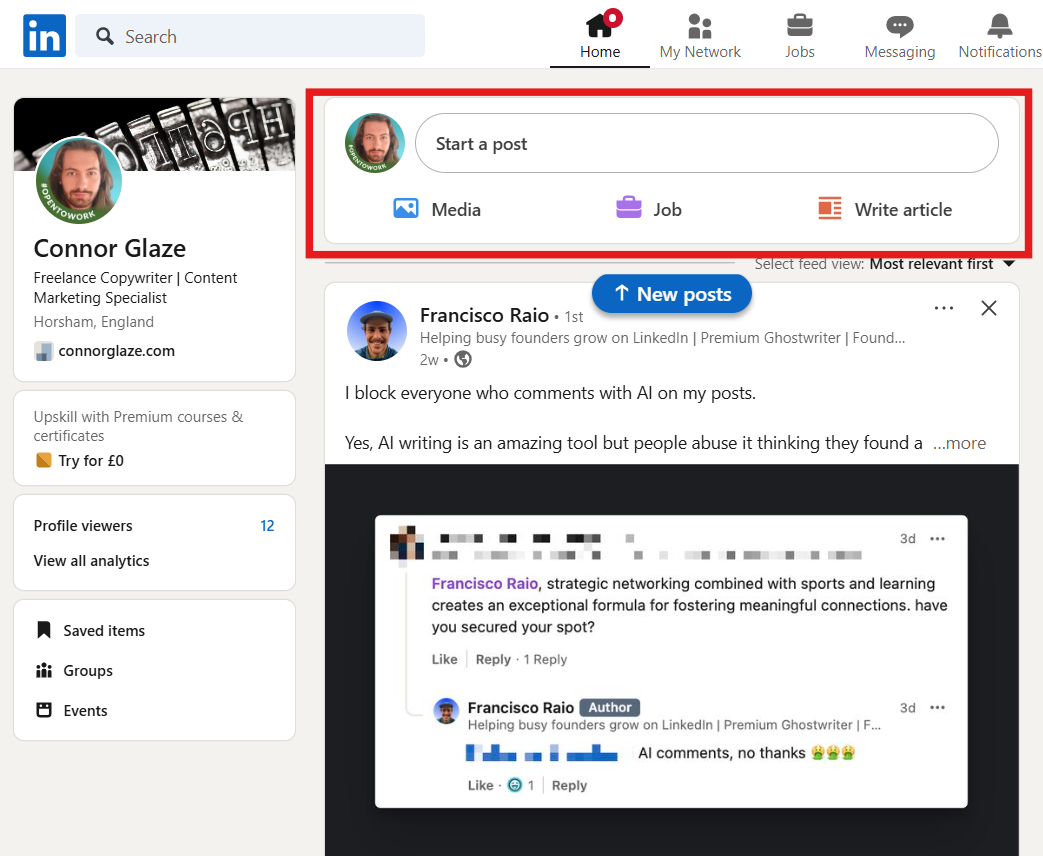The width and height of the screenshot is (1043, 856).
Task: Click the Premium gold square icon
Action: coord(43,460)
